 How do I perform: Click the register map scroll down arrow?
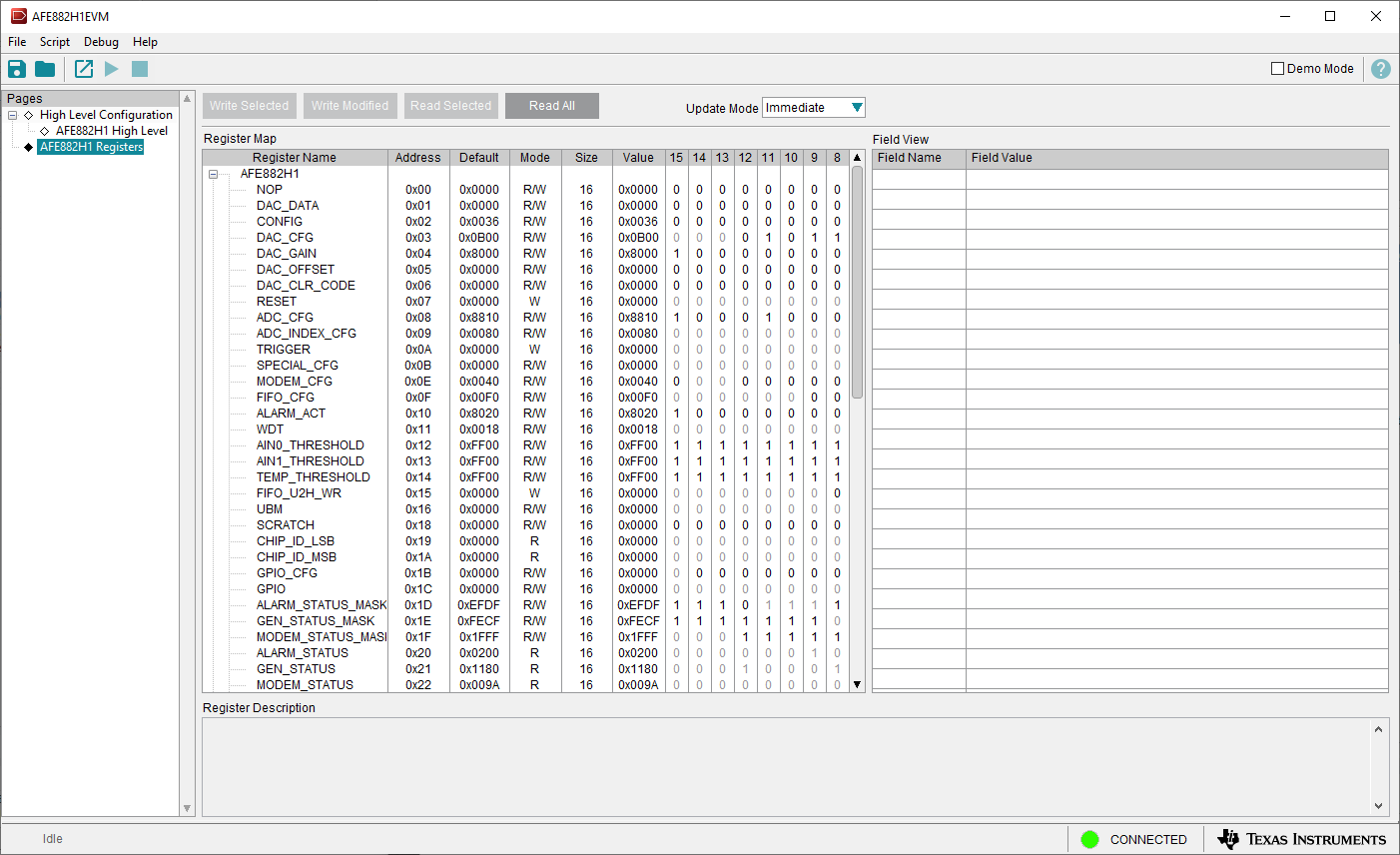tap(857, 685)
